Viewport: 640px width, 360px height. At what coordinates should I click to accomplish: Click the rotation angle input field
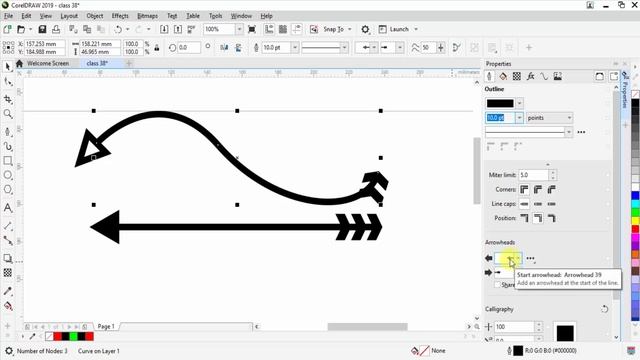click(189, 48)
